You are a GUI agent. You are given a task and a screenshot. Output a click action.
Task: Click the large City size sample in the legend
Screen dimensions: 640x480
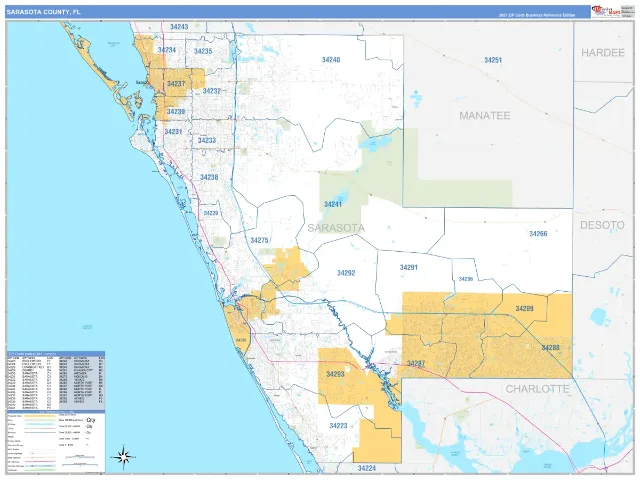(x=91, y=420)
